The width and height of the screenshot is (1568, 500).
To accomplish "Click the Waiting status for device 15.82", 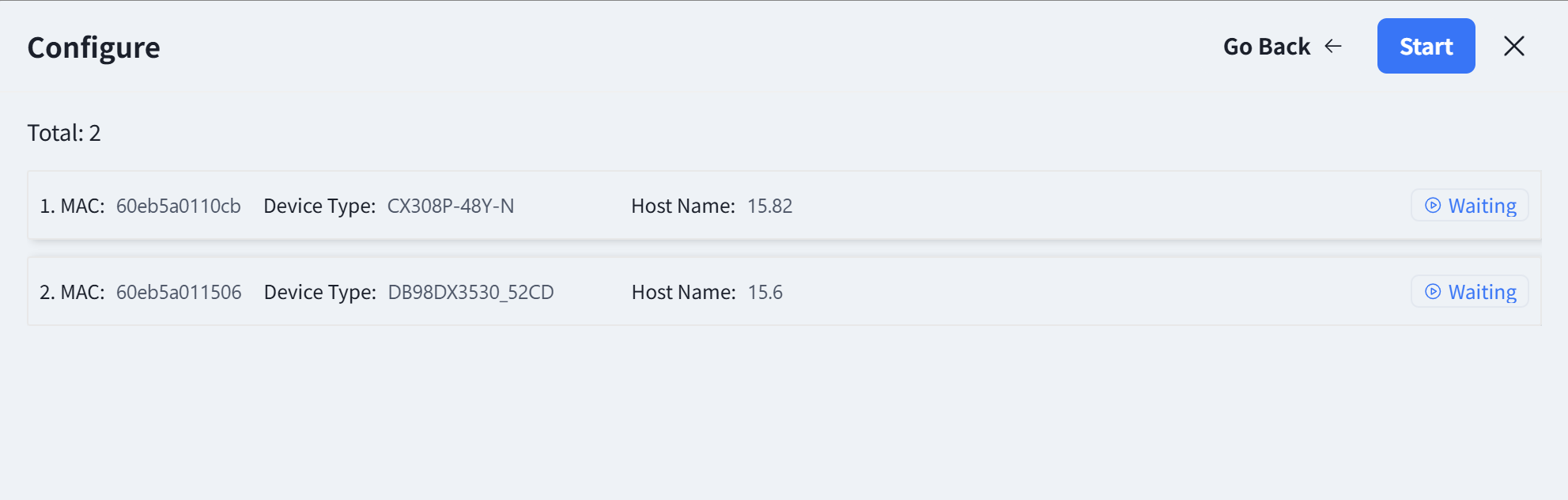I will point(1470,206).
